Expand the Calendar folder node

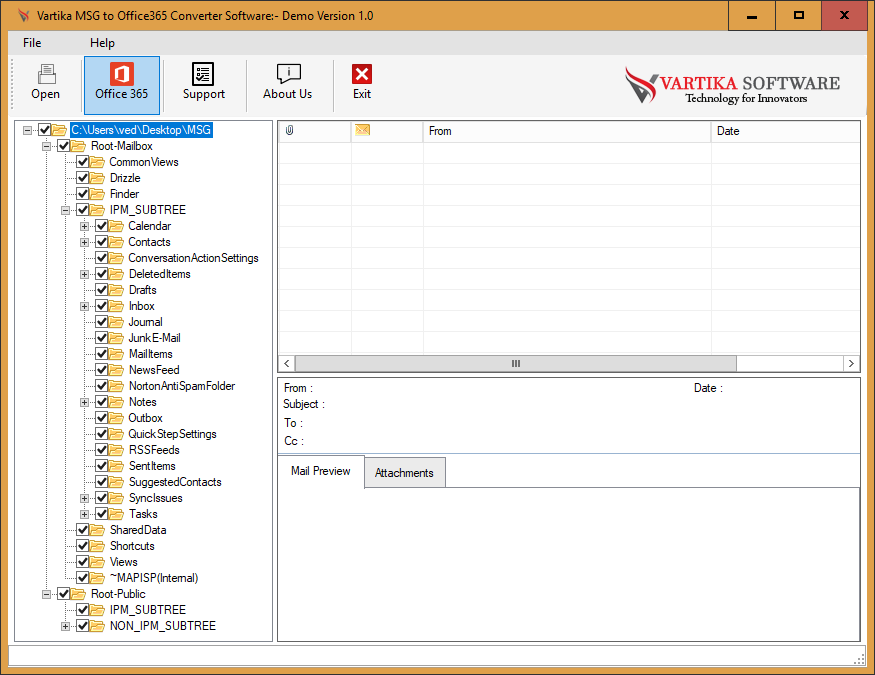(x=84, y=226)
